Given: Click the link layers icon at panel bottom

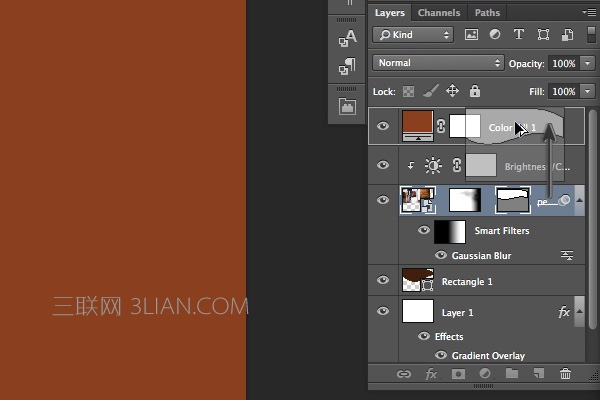Looking at the screenshot, I should [404, 374].
